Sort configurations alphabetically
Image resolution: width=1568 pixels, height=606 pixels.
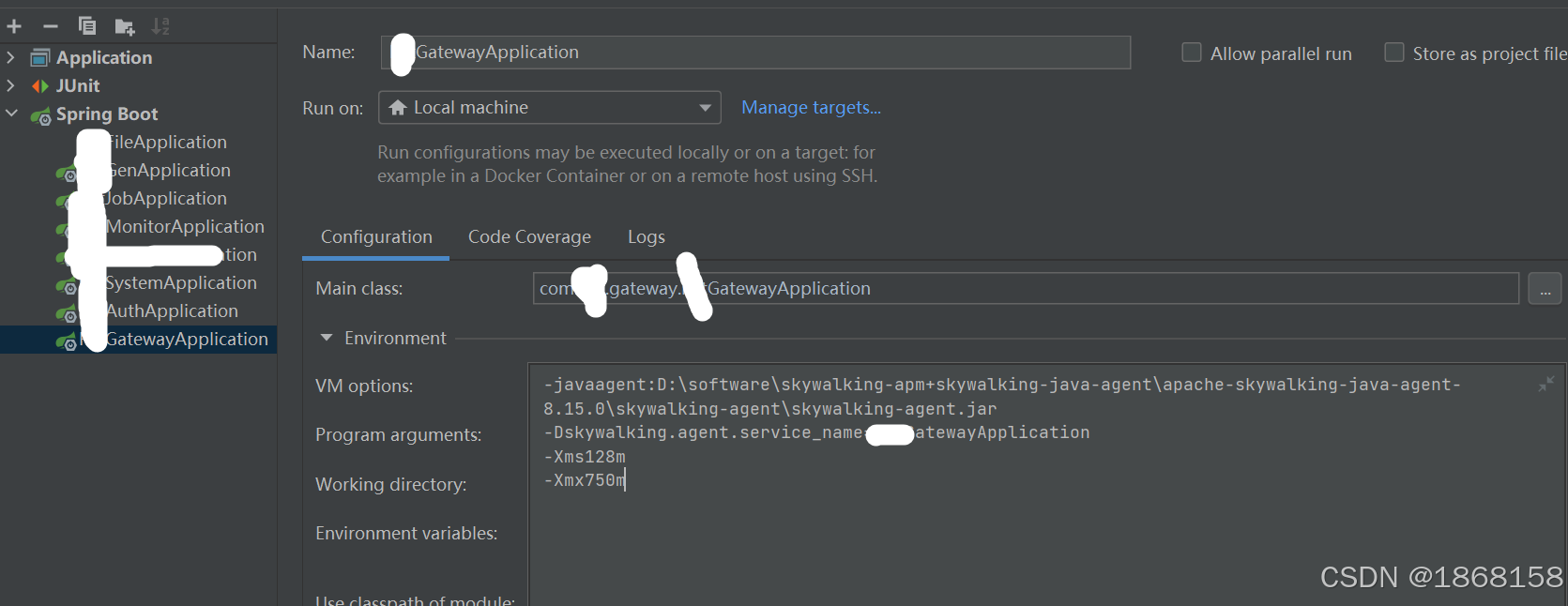click(x=160, y=26)
